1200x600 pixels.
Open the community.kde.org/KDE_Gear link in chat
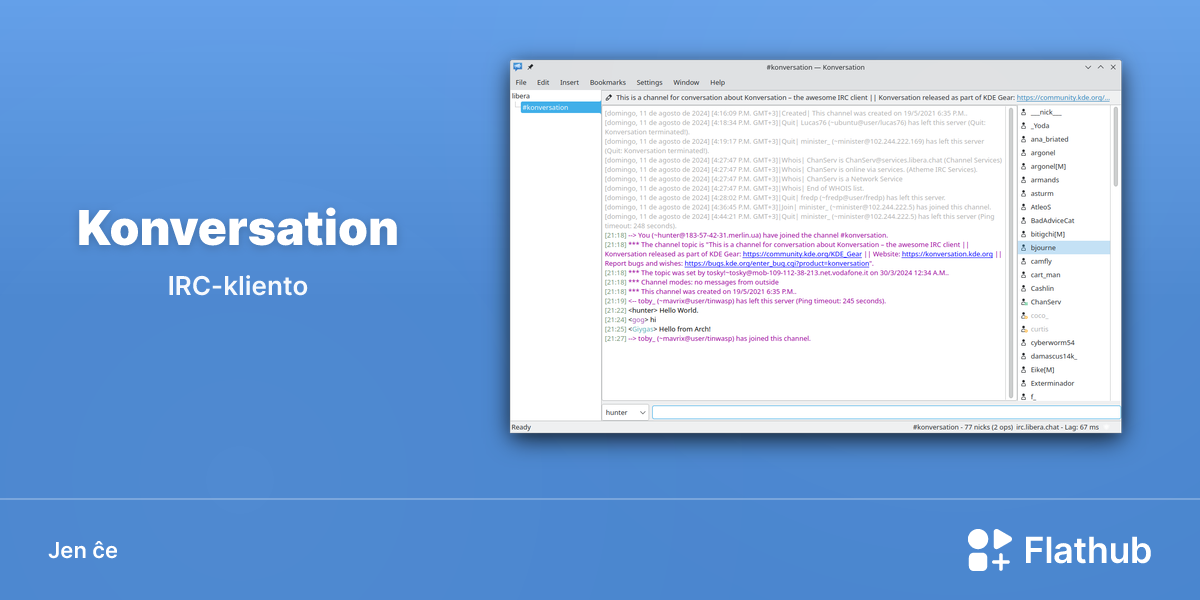[802, 254]
